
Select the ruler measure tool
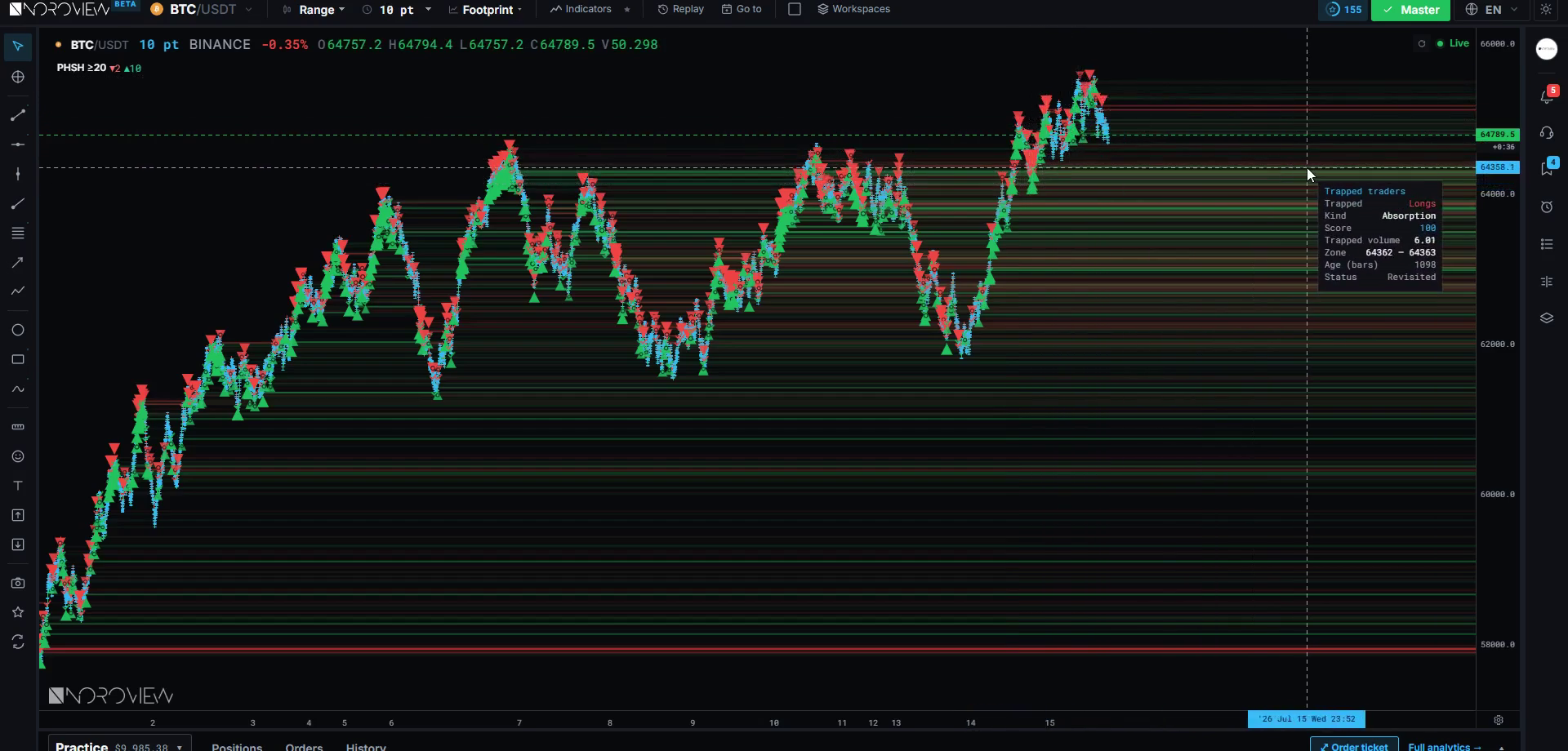[x=18, y=427]
